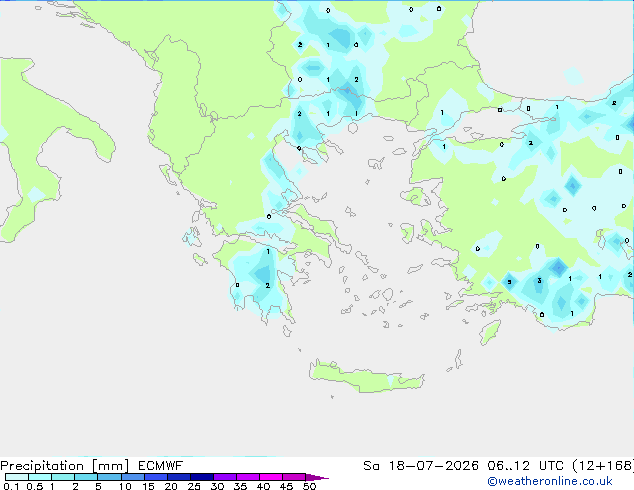Image resolution: width=634 pixels, height=490 pixels.
Task: Click the island of Crete
Action: point(366,376)
